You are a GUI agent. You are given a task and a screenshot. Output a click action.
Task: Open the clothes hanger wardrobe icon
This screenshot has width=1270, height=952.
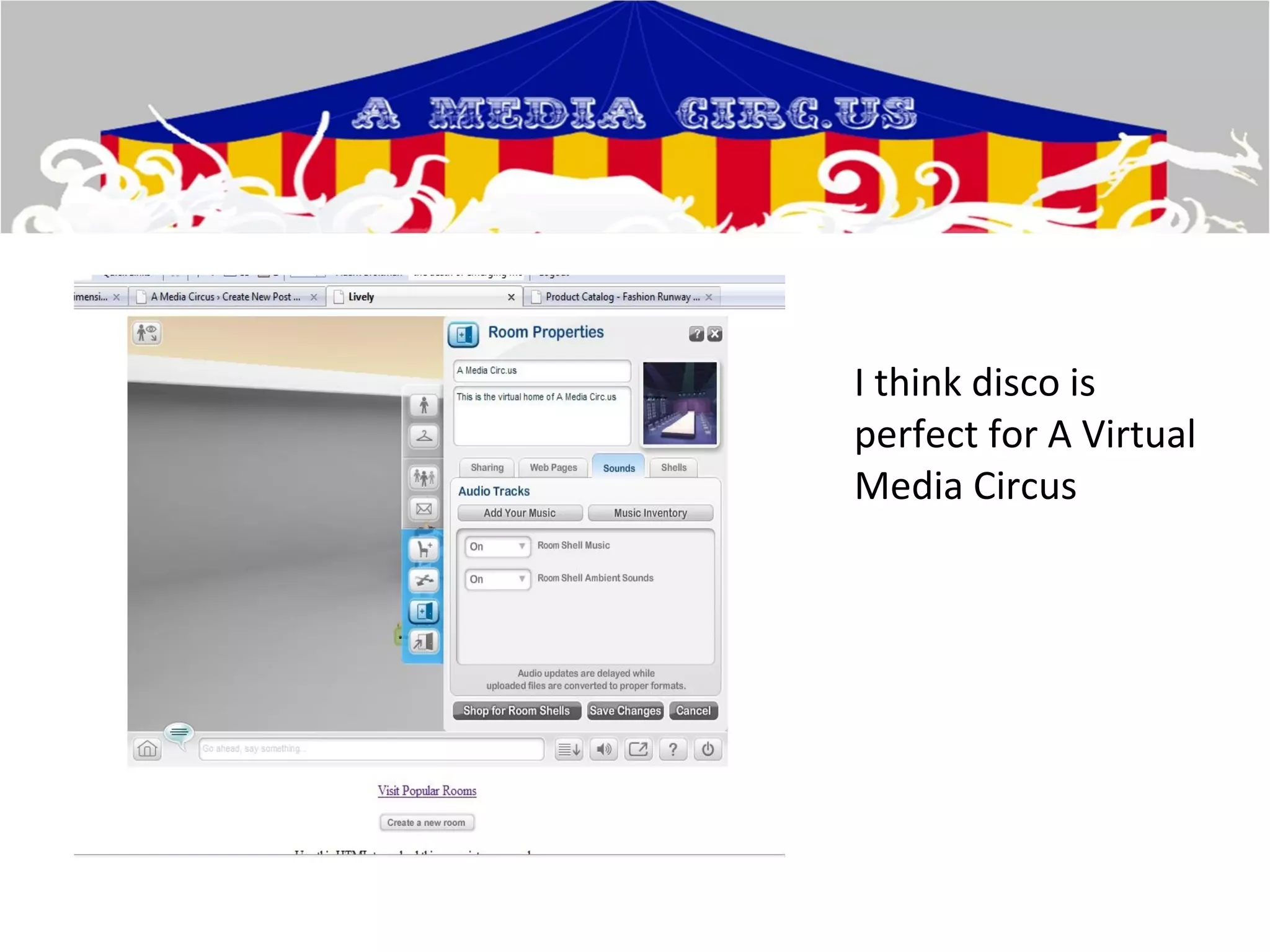pos(424,436)
